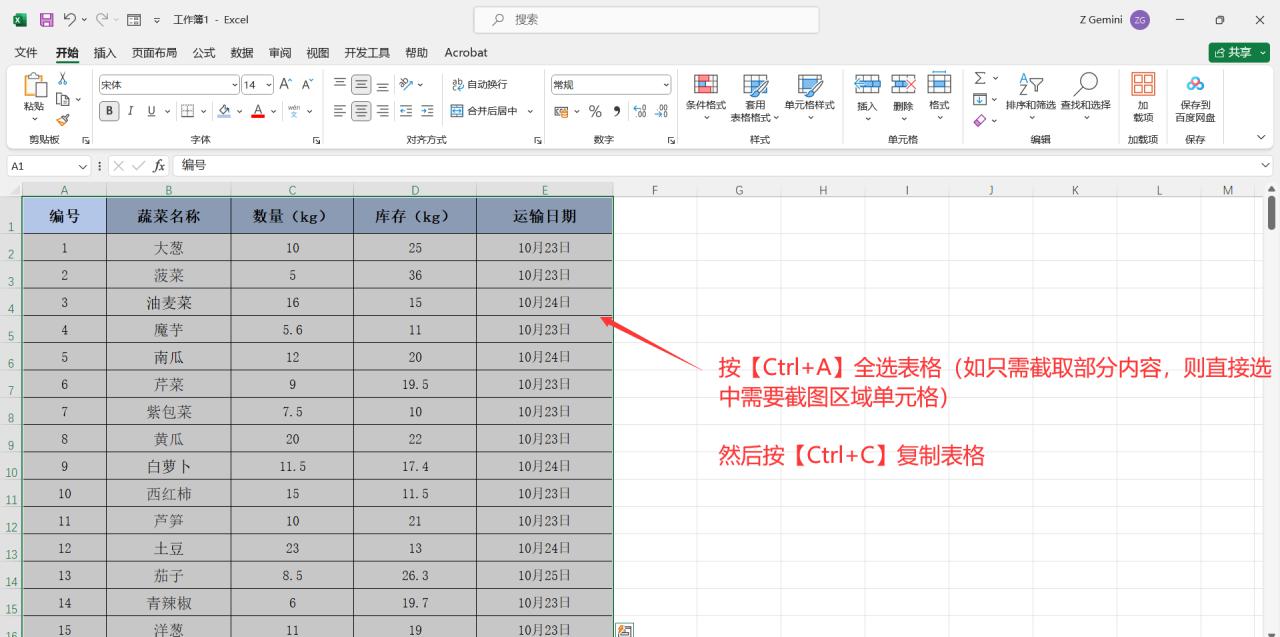Click the decrease indent icon

(406, 111)
